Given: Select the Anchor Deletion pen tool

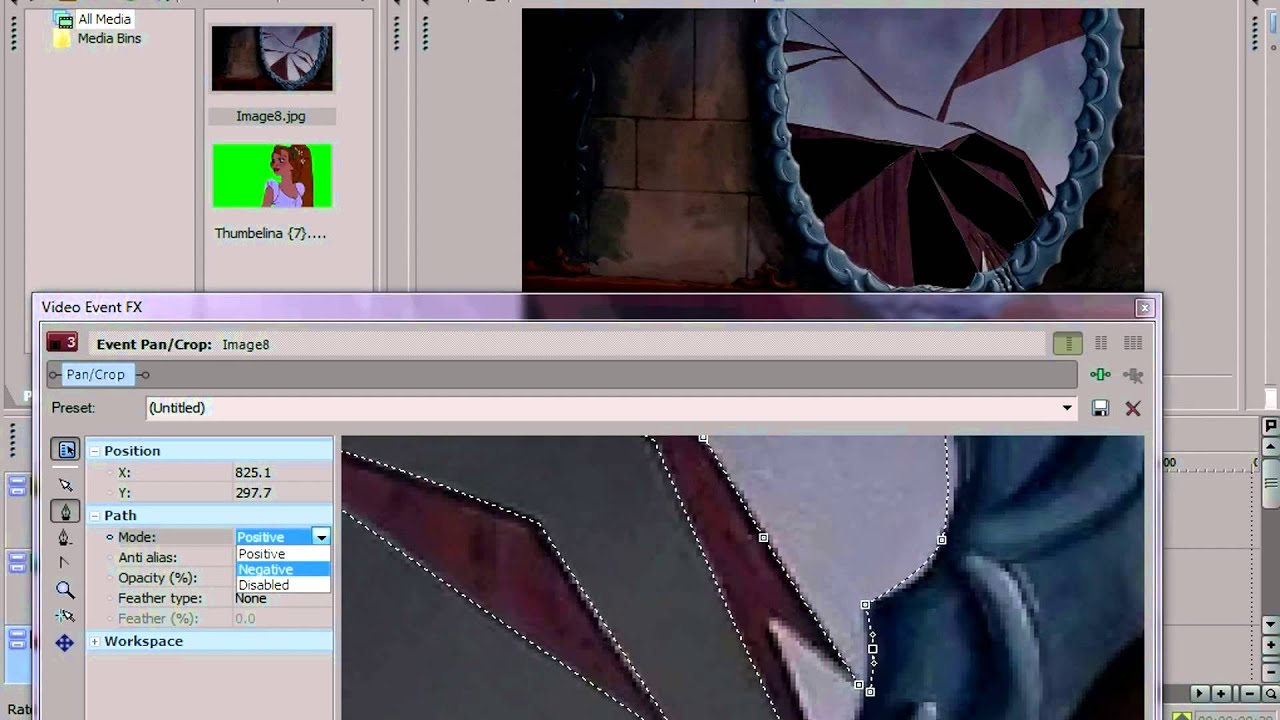Looking at the screenshot, I should click(x=65, y=537).
